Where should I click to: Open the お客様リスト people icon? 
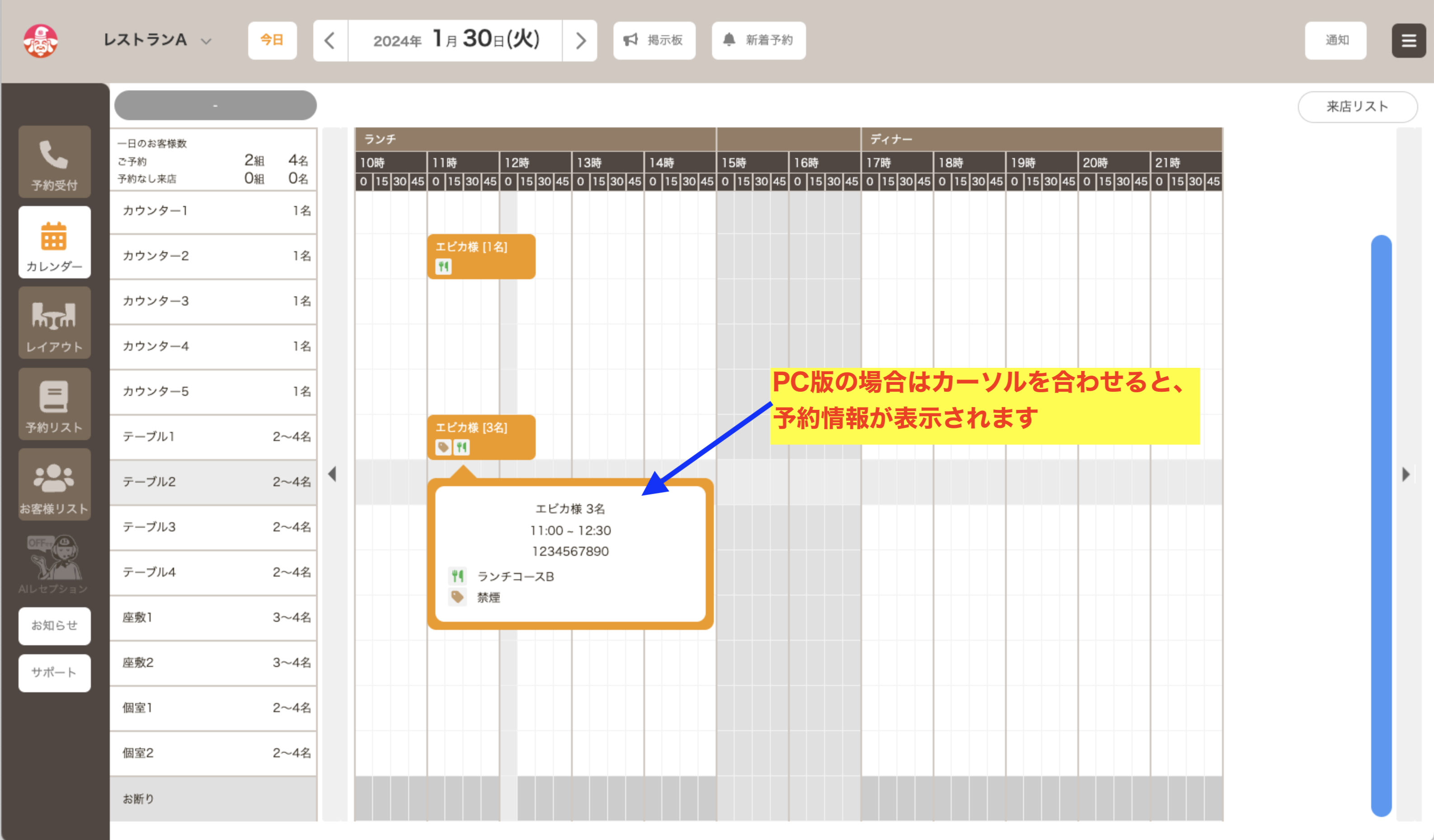click(54, 484)
